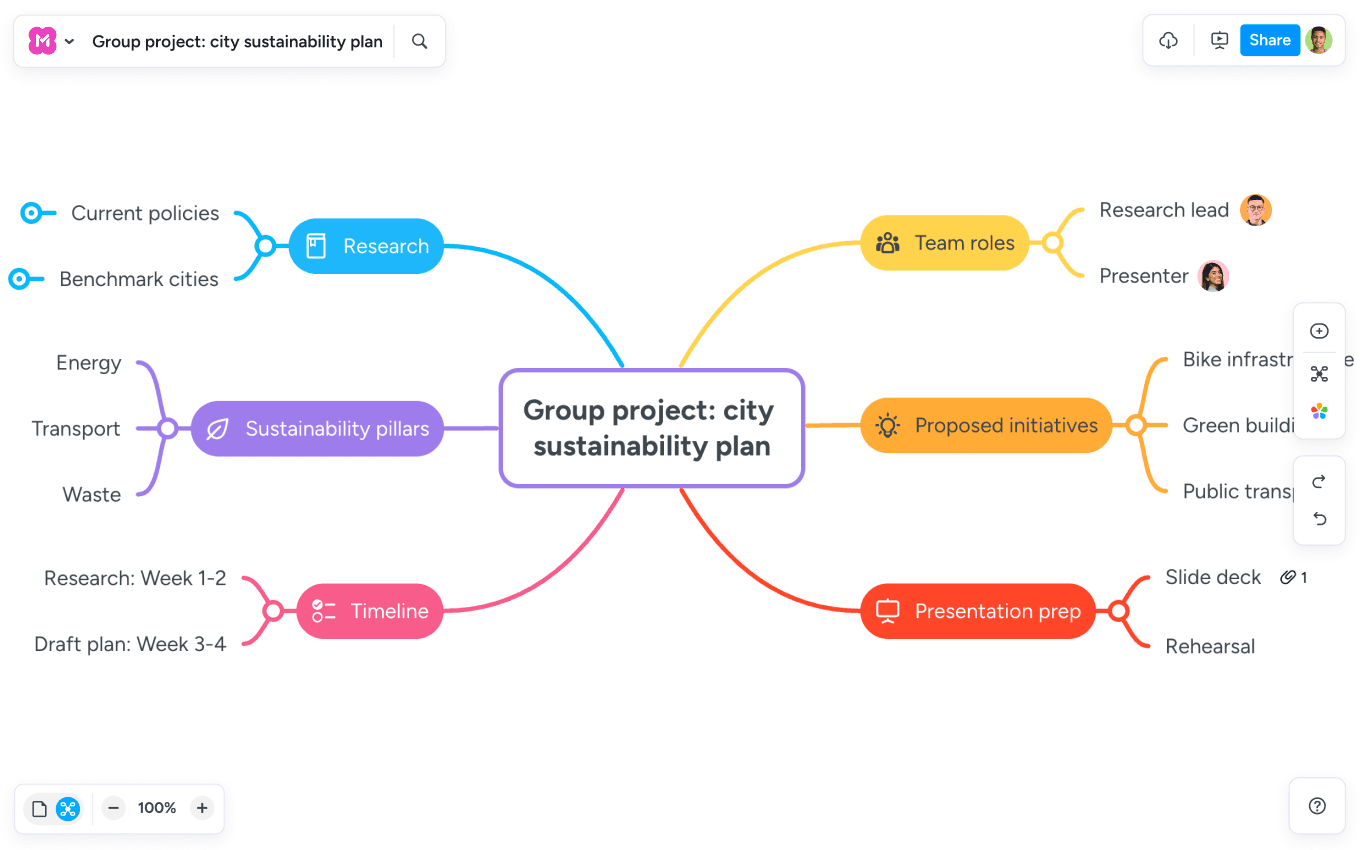Image resolution: width=1360 pixels, height=850 pixels.
Task: Collapse the Sustainability pillars branch circle
Action: point(168,429)
